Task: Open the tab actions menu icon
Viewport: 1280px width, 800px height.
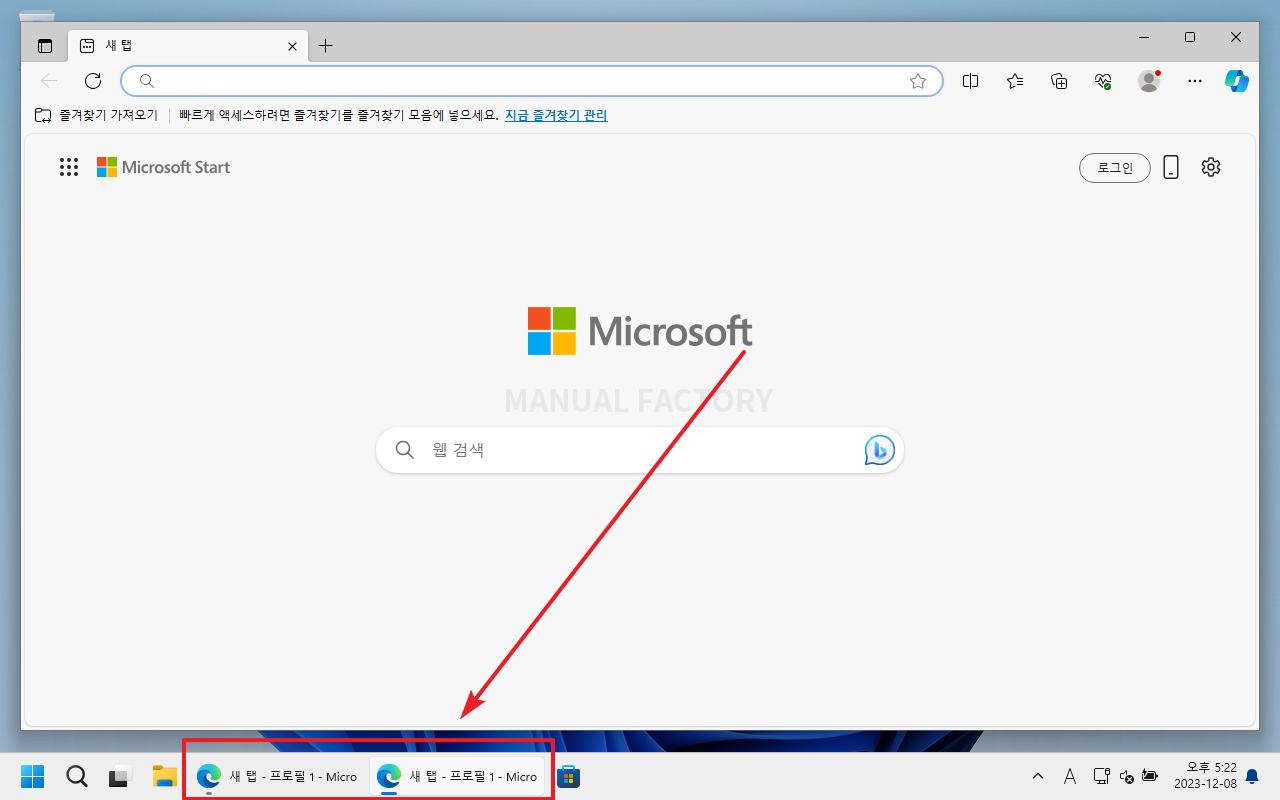Action: tap(45, 46)
